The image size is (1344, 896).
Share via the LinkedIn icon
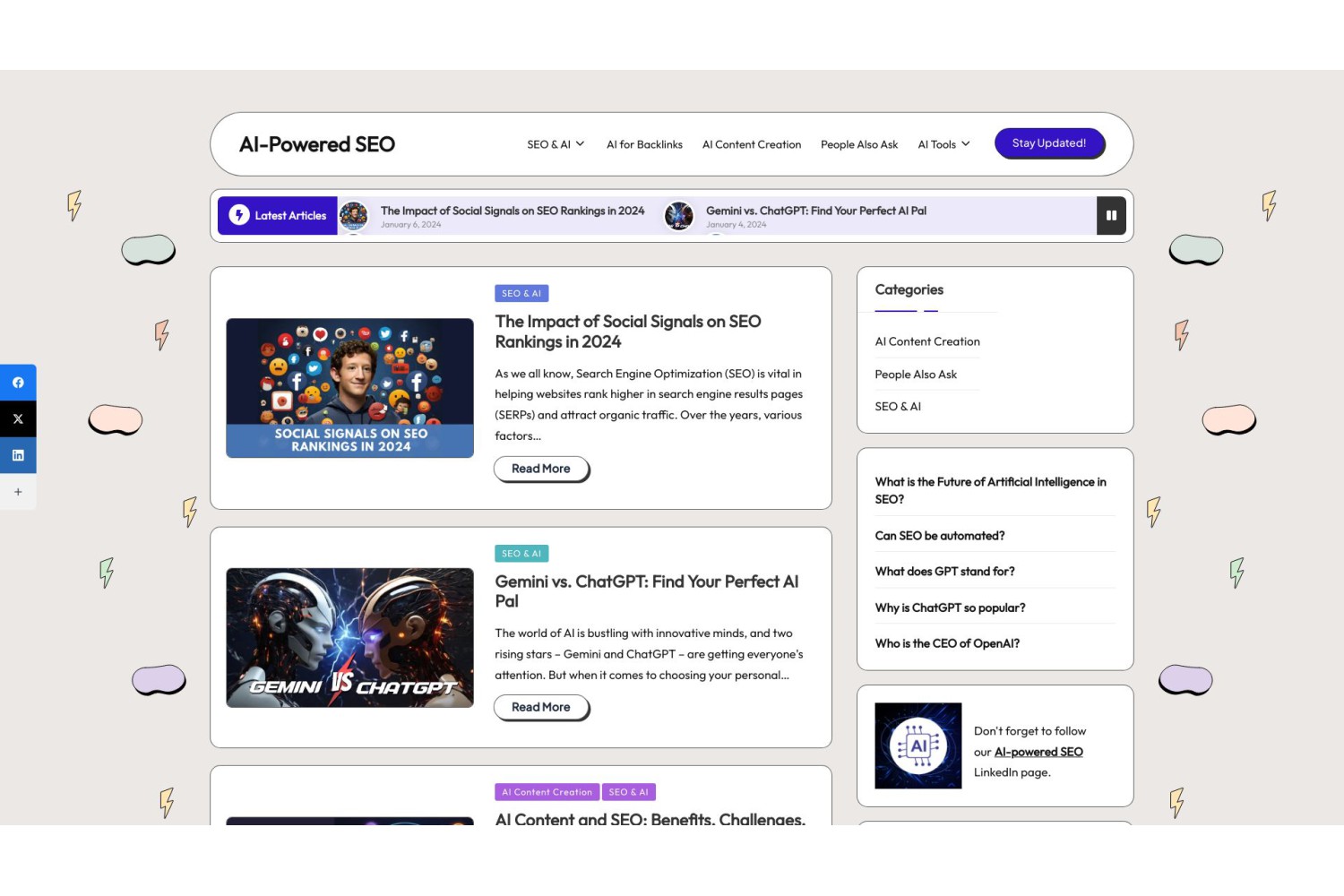tap(18, 455)
